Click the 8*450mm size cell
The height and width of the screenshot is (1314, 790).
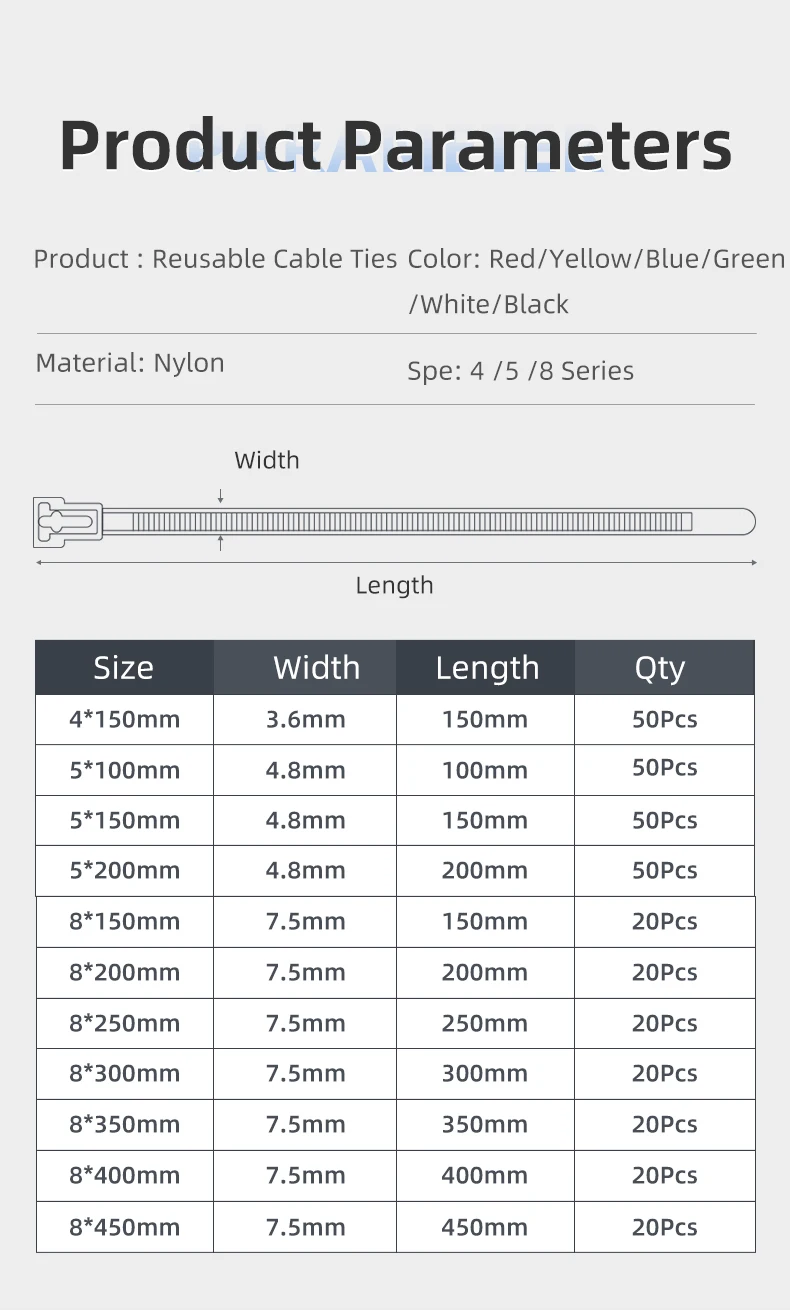(124, 1227)
